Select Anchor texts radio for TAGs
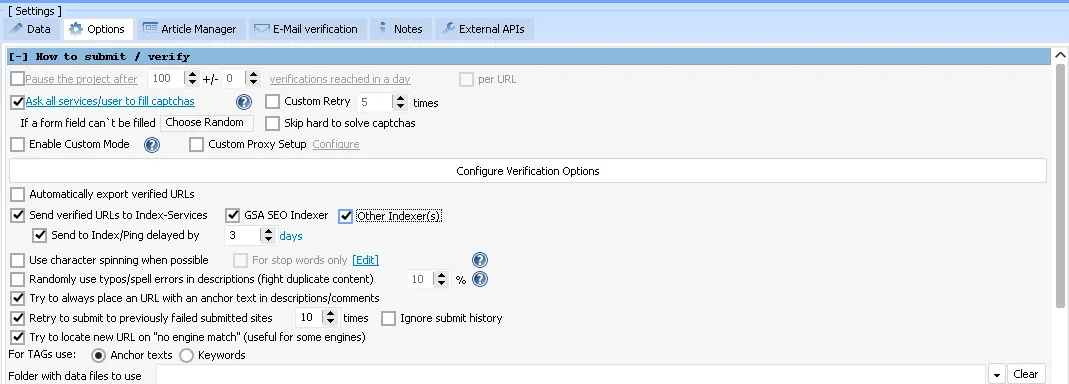This screenshot has height=384, width=1069. pos(98,355)
